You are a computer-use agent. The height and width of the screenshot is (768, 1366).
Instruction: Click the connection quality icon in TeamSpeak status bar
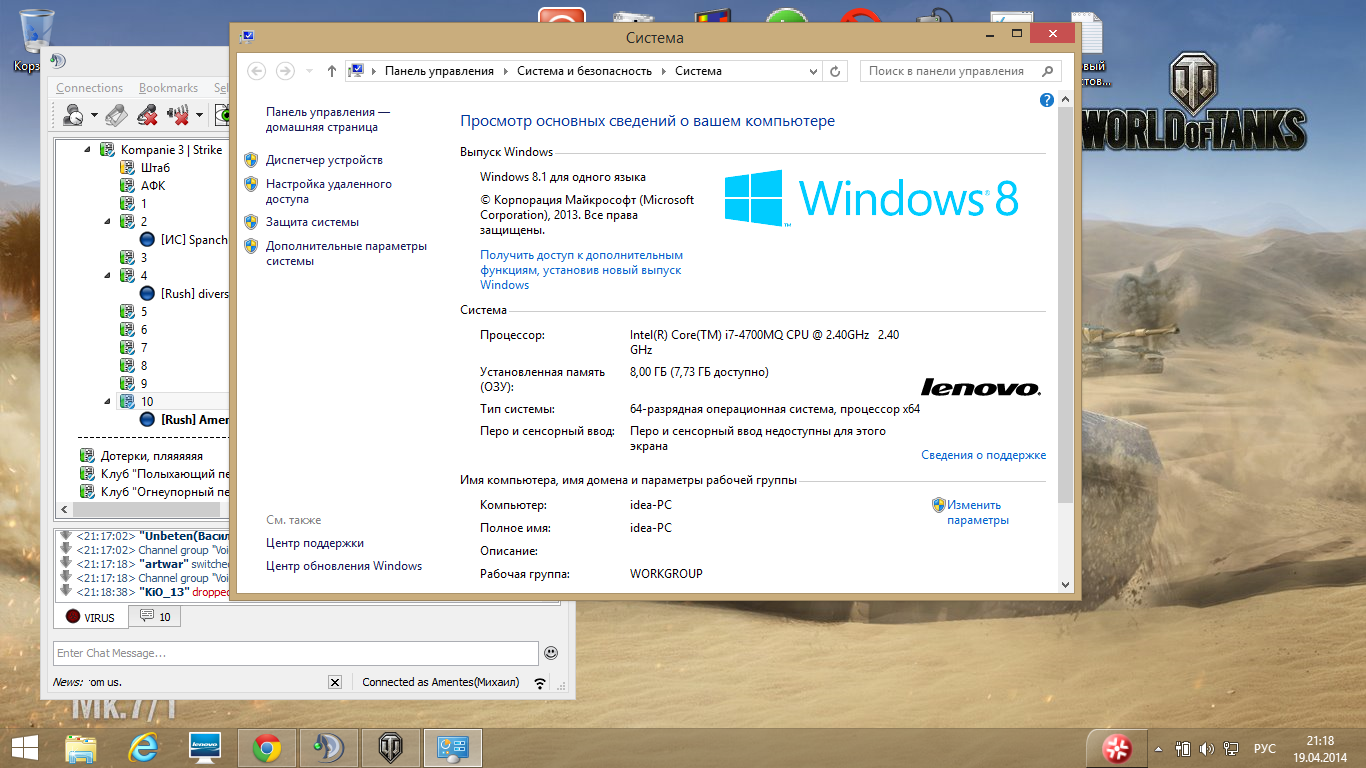pyautogui.click(x=541, y=683)
